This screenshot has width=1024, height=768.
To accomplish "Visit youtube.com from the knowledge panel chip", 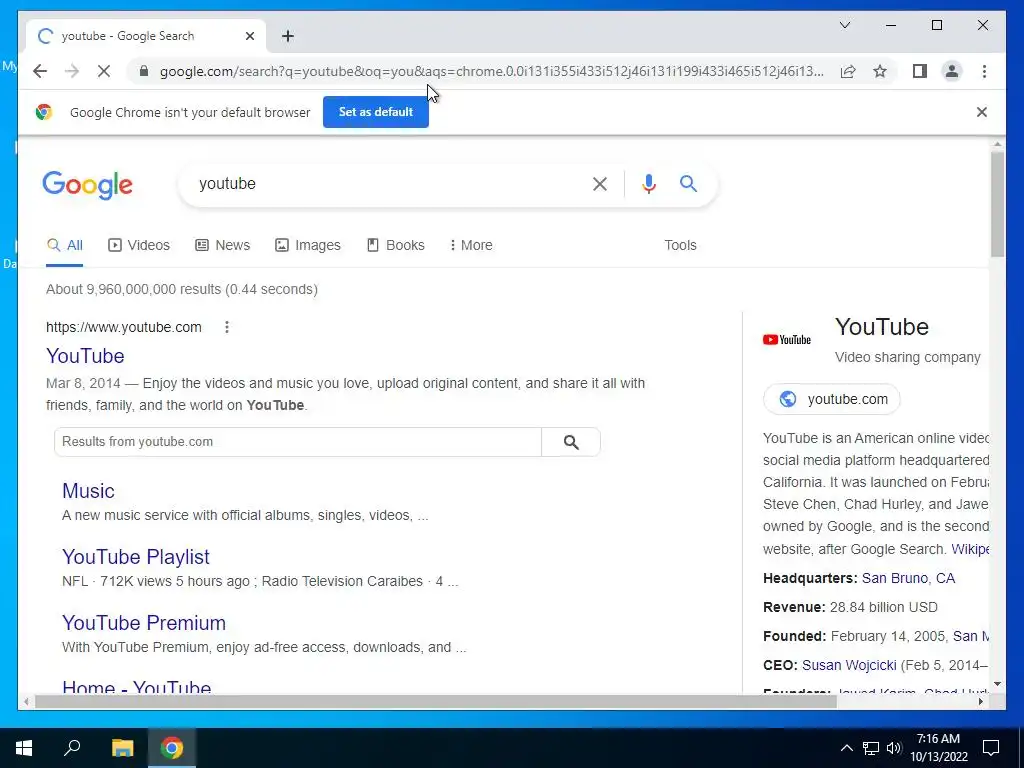I will click(831, 399).
